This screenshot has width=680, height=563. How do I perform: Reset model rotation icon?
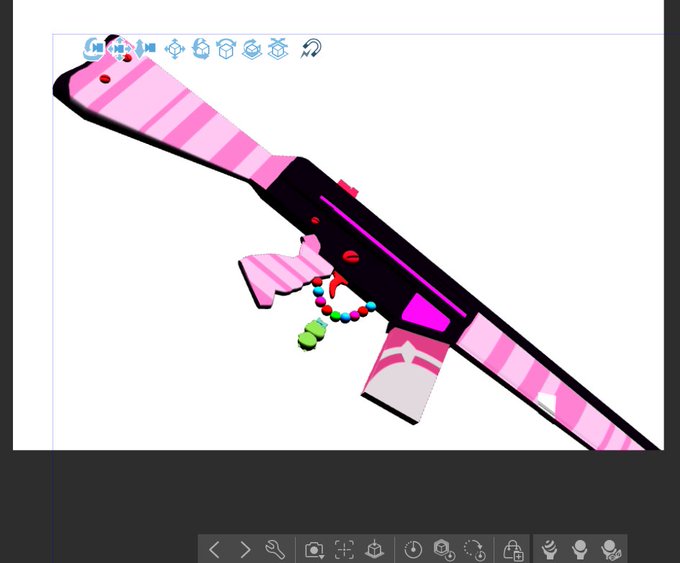(x=475, y=550)
